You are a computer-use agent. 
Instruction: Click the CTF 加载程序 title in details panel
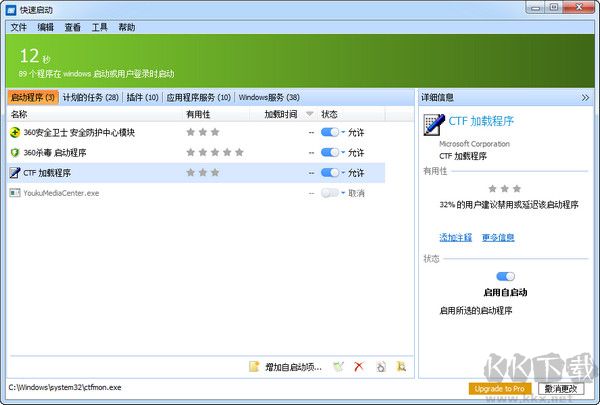pos(481,121)
